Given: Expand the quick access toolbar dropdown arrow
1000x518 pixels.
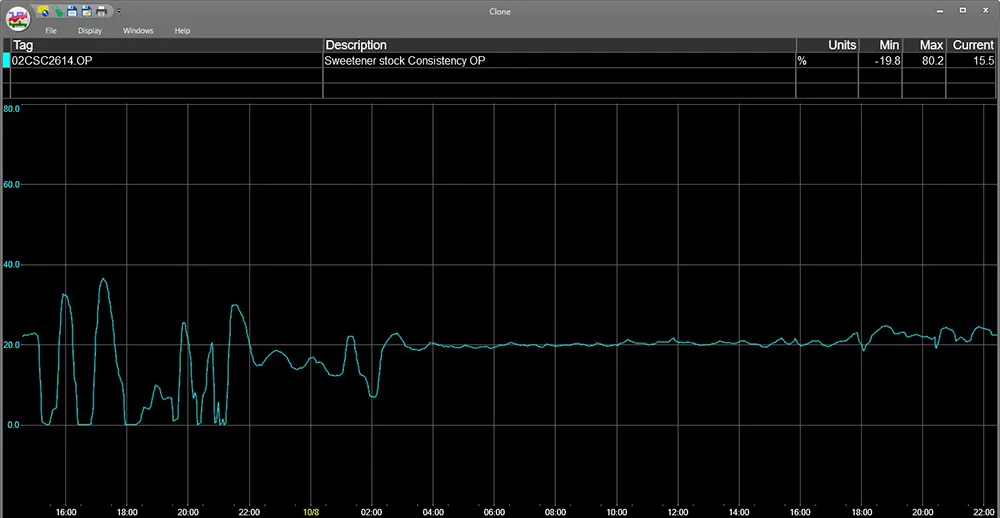Looking at the screenshot, I should [119, 11].
